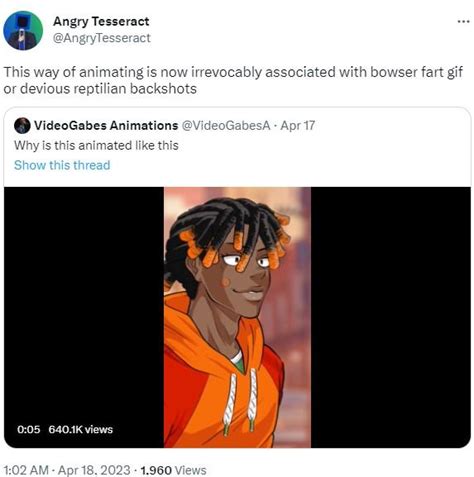This screenshot has height=477, width=474.
Task: Click the 640.1K views video counter
Action: [x=81, y=429]
